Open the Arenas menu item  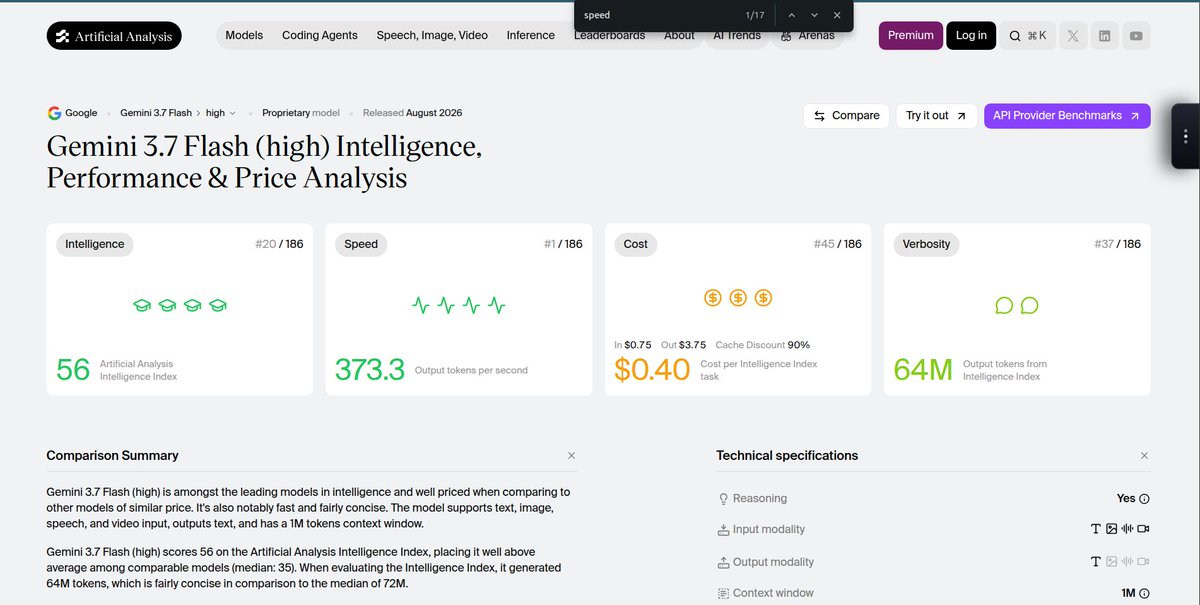tap(808, 35)
